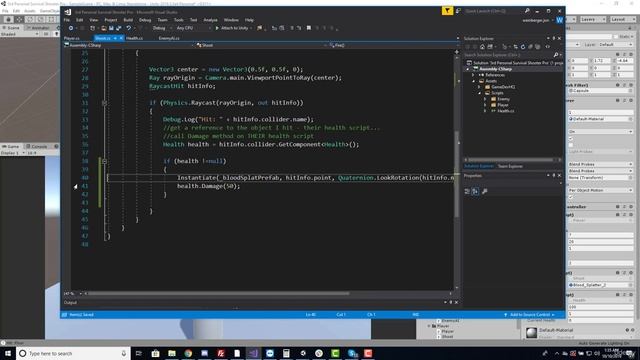This screenshot has height=360, width=640.
Task: Open the File menu in Visual Studio
Action: (67, 20)
